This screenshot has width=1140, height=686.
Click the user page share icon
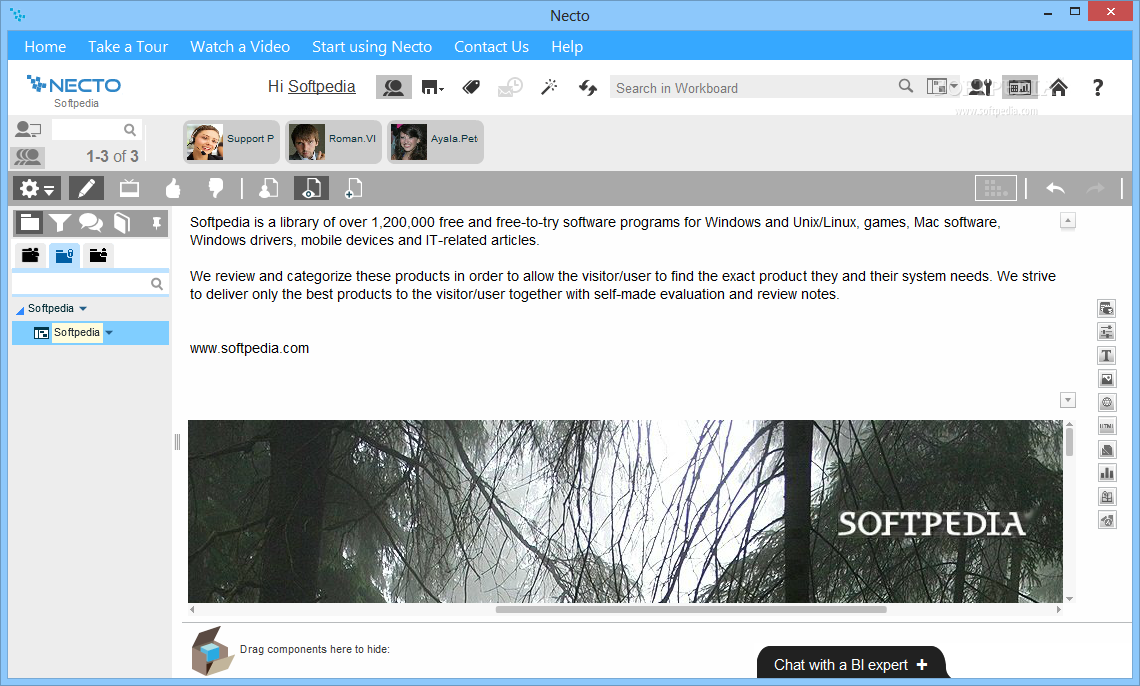268,189
